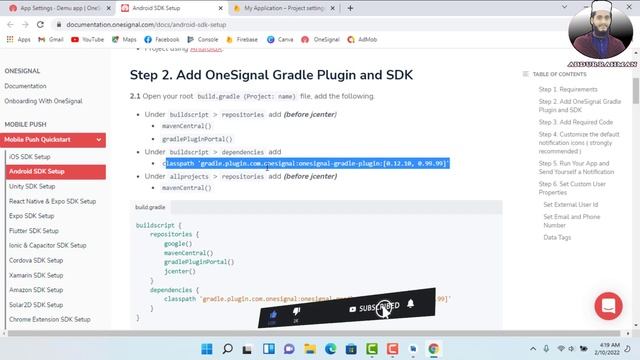
Task: Open the Apps bookmark grid icon
Action: 10,39
